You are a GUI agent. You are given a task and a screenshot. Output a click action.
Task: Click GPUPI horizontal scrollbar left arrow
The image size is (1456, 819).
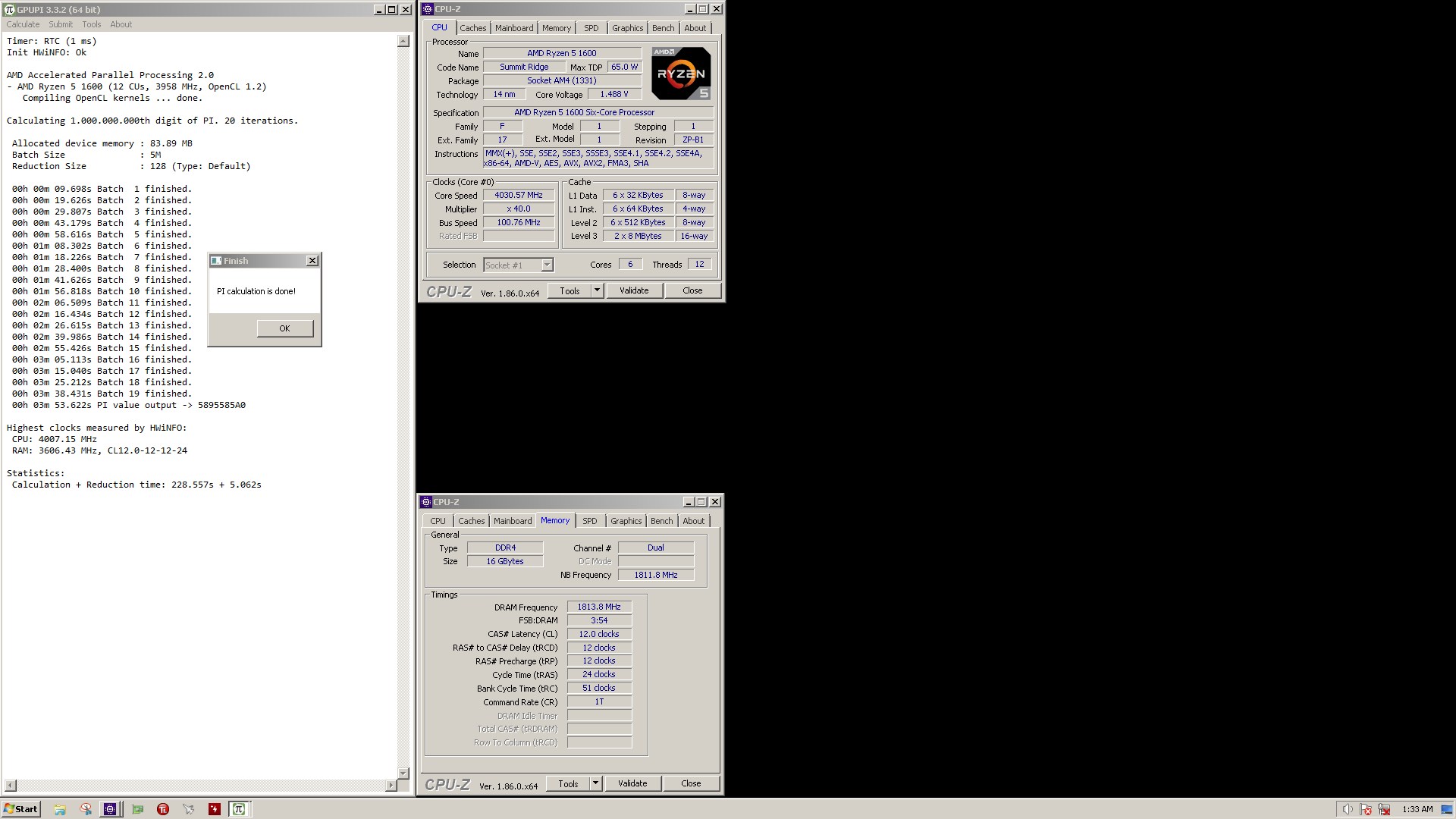[x=11, y=786]
